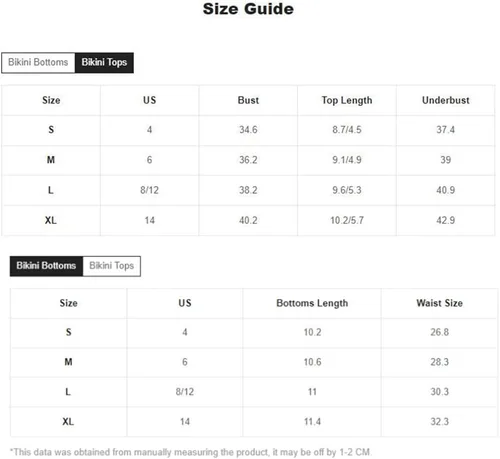Click the Bust column header

click(248, 100)
